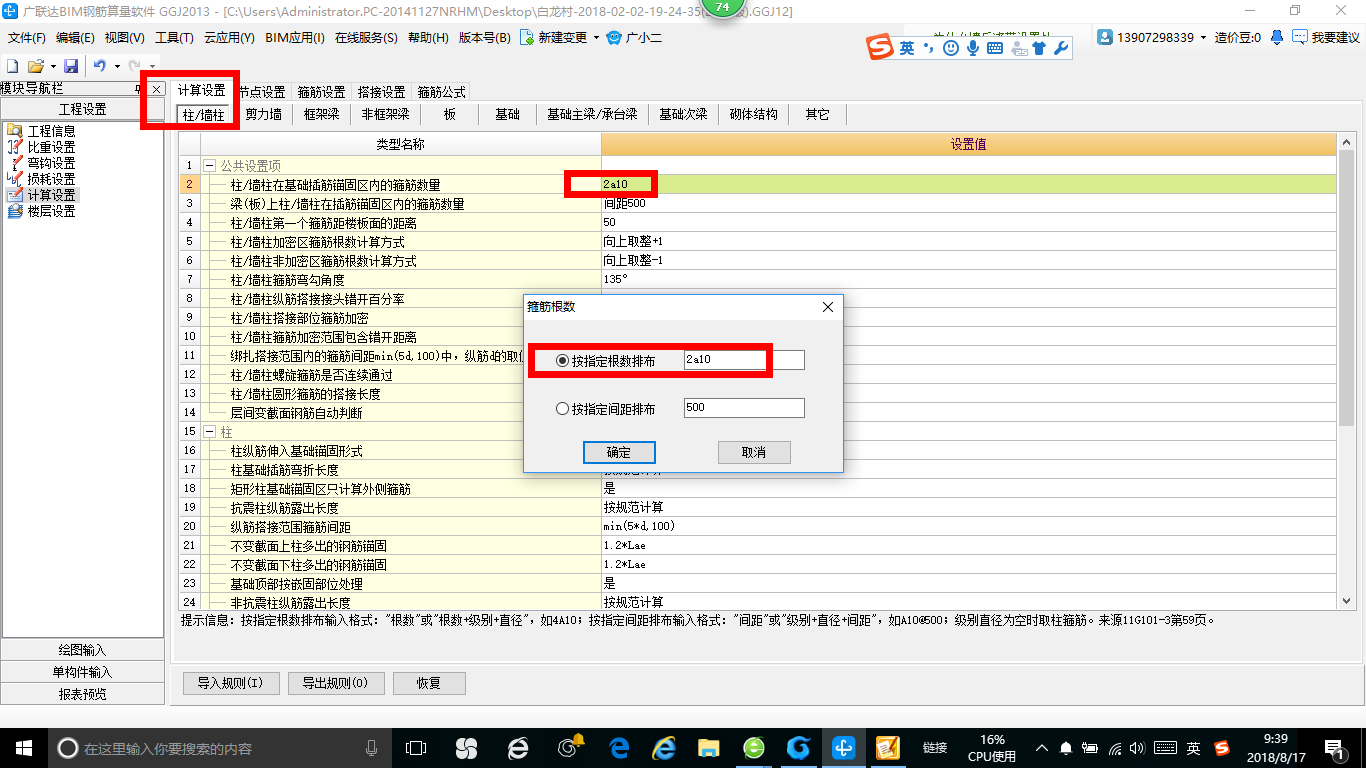
Task: Click the Save disk toolbar icon
Action: pos(71,65)
